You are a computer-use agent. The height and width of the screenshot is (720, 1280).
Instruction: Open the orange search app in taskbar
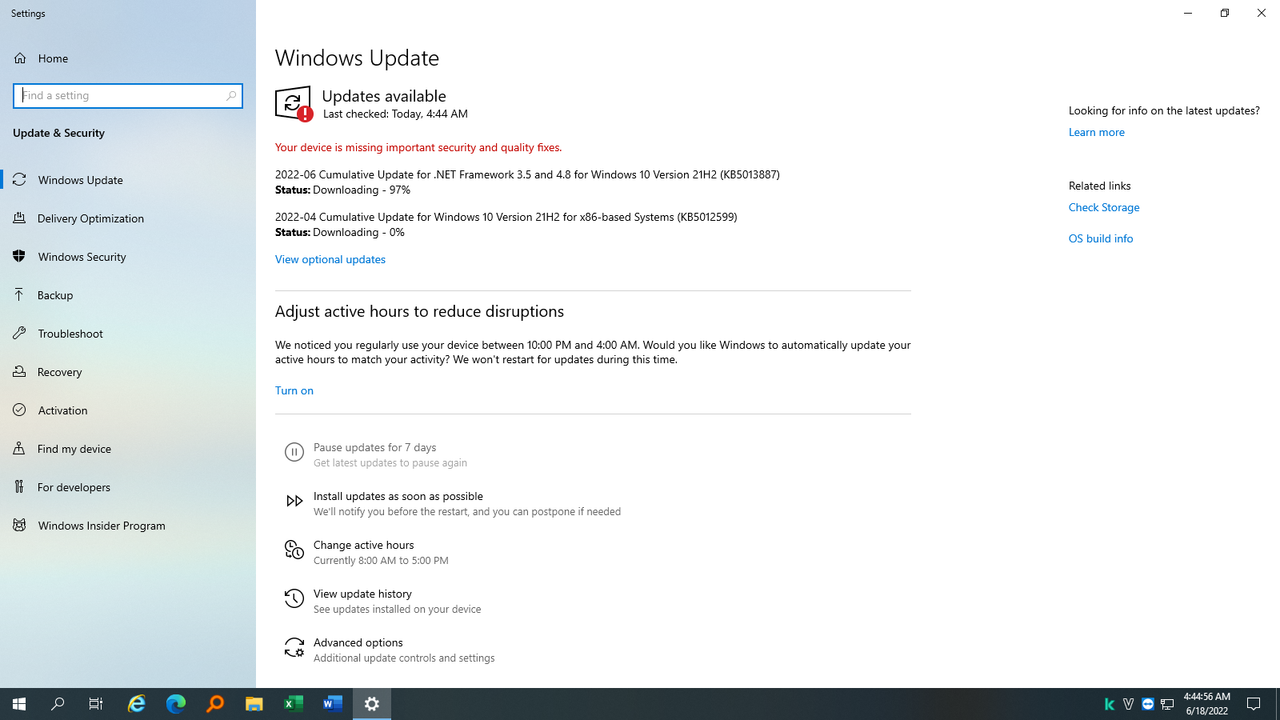click(215, 704)
